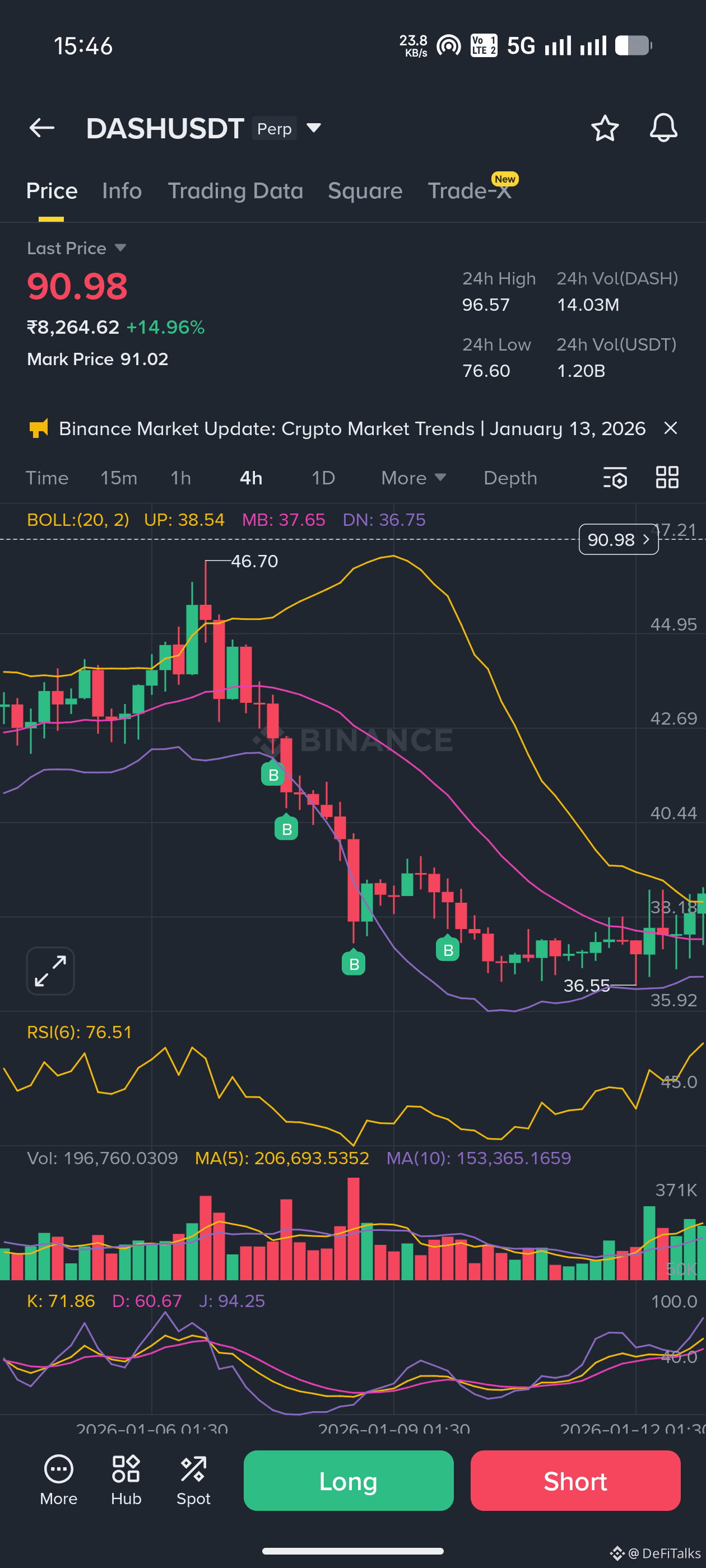Expand the More timeframes dropdown
The image size is (706, 1568).
(x=414, y=478)
